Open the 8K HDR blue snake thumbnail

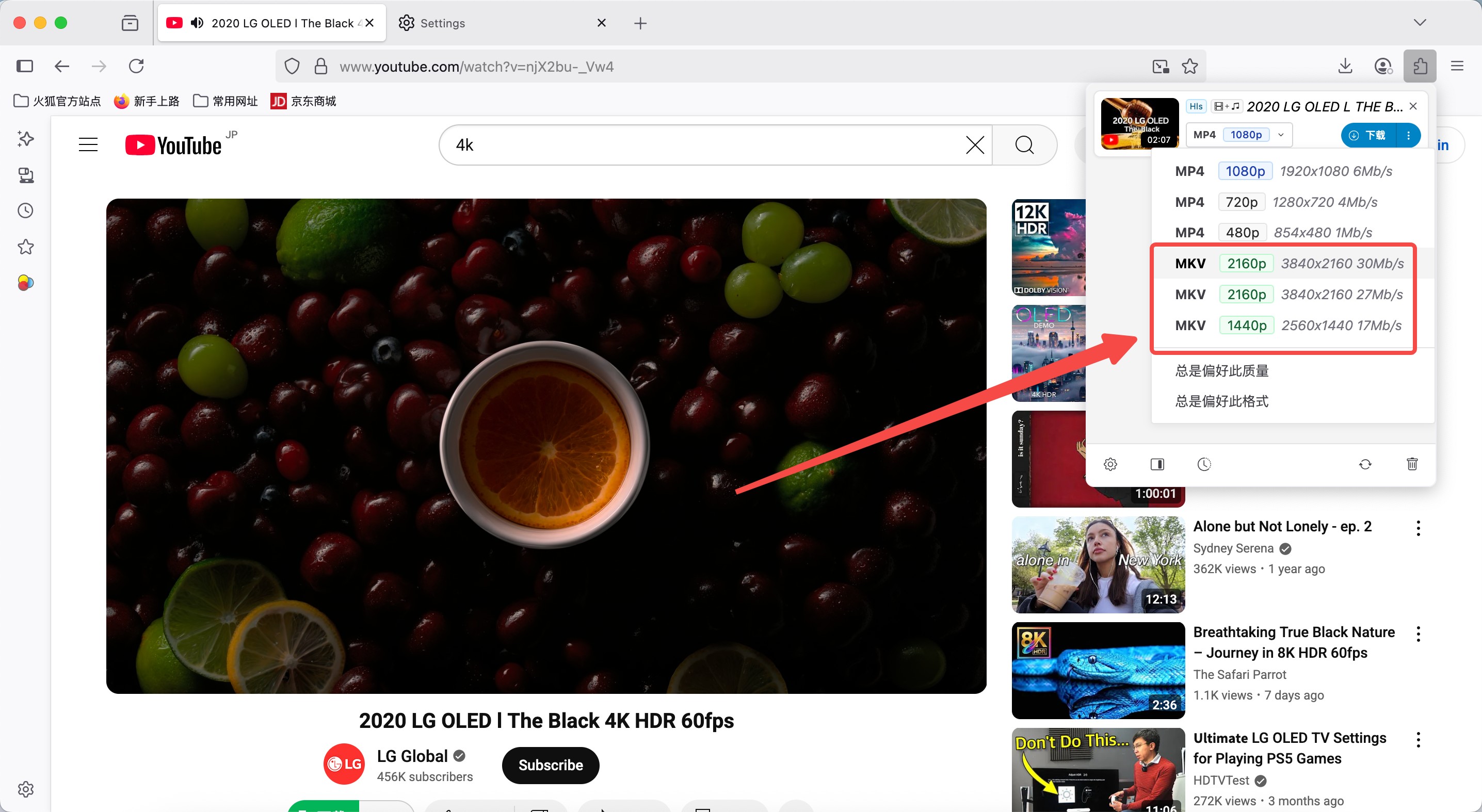[x=1098, y=671]
